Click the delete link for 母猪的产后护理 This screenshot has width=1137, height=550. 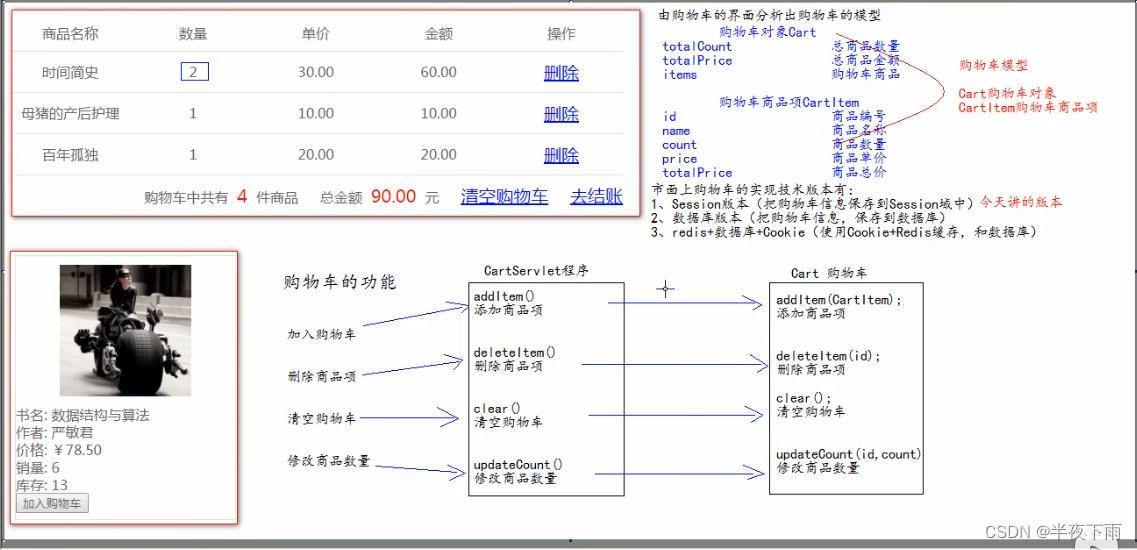click(561, 114)
